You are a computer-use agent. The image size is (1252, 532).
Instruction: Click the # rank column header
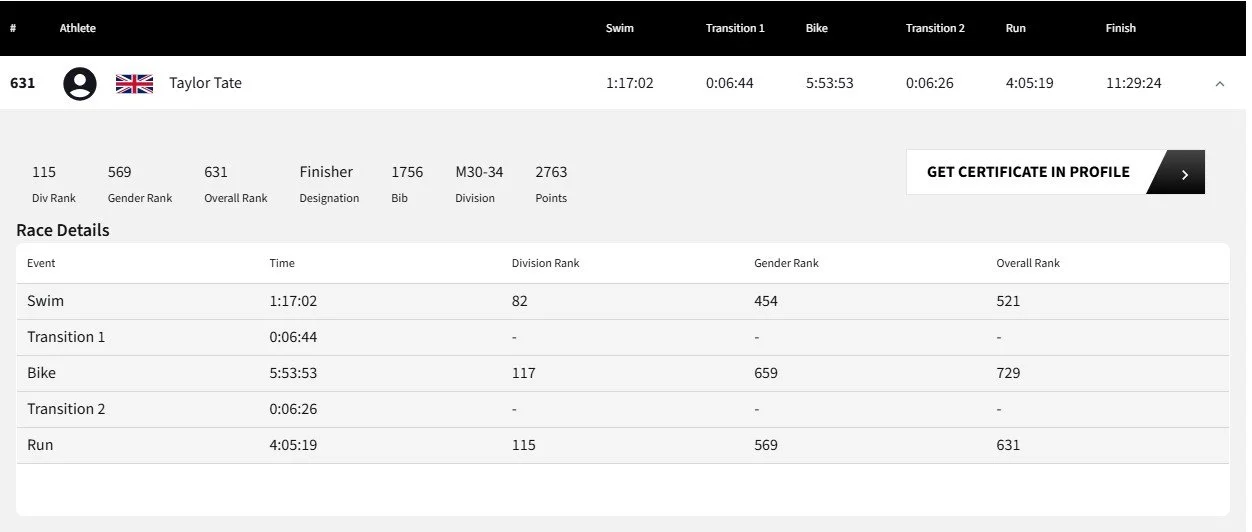click(x=13, y=28)
